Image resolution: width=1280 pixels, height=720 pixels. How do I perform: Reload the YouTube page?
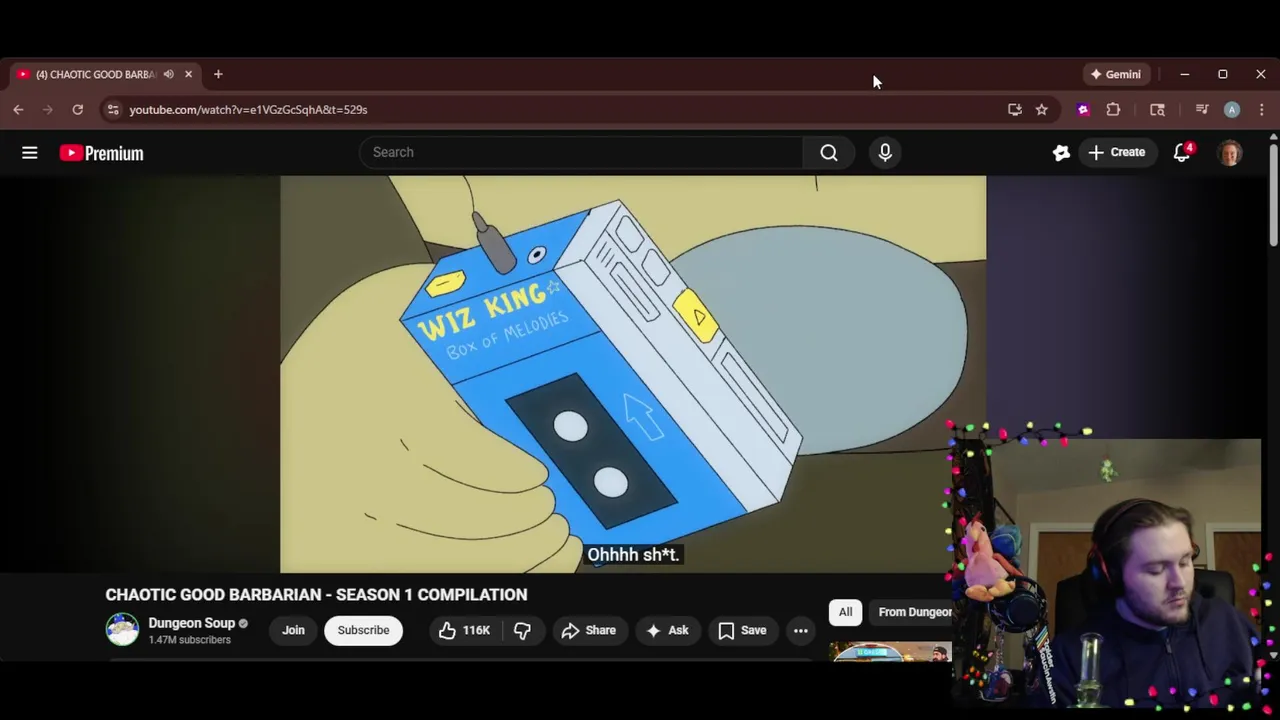(77, 110)
